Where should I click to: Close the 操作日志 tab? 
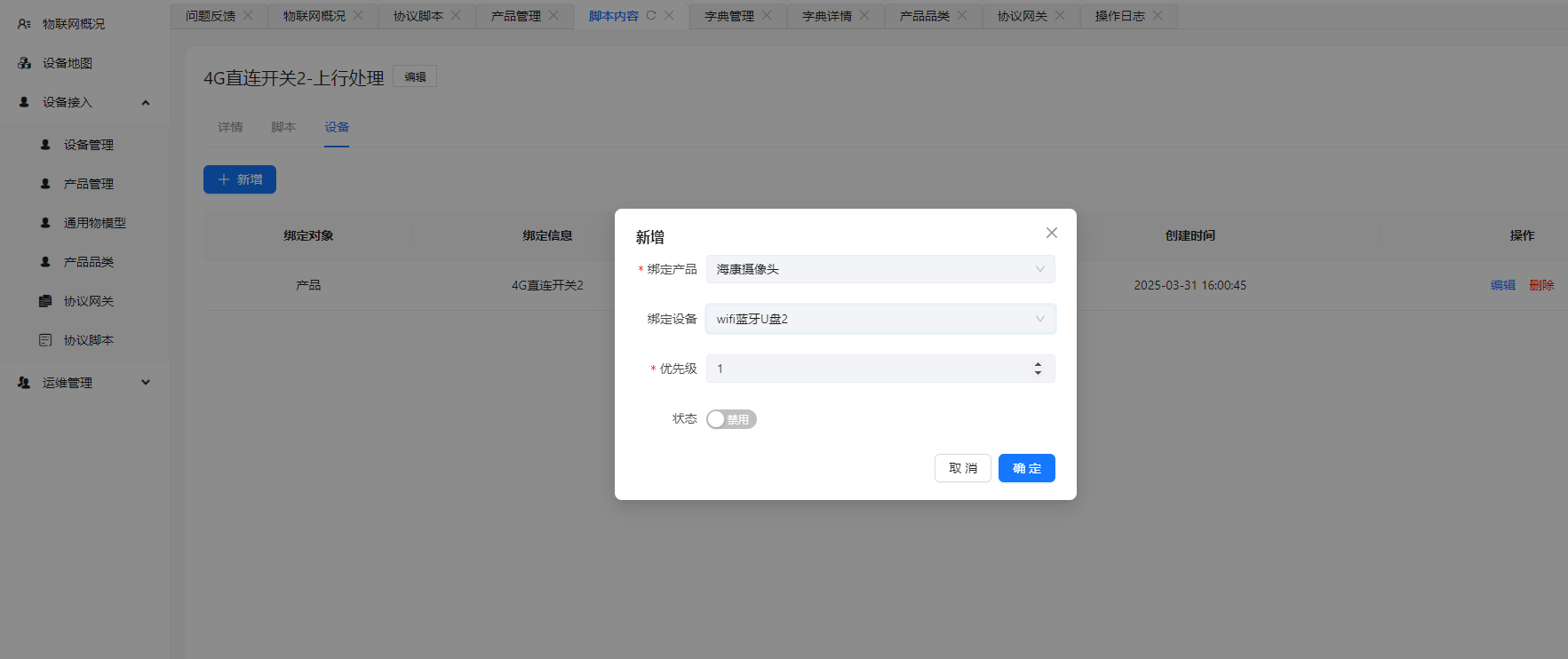(1158, 16)
